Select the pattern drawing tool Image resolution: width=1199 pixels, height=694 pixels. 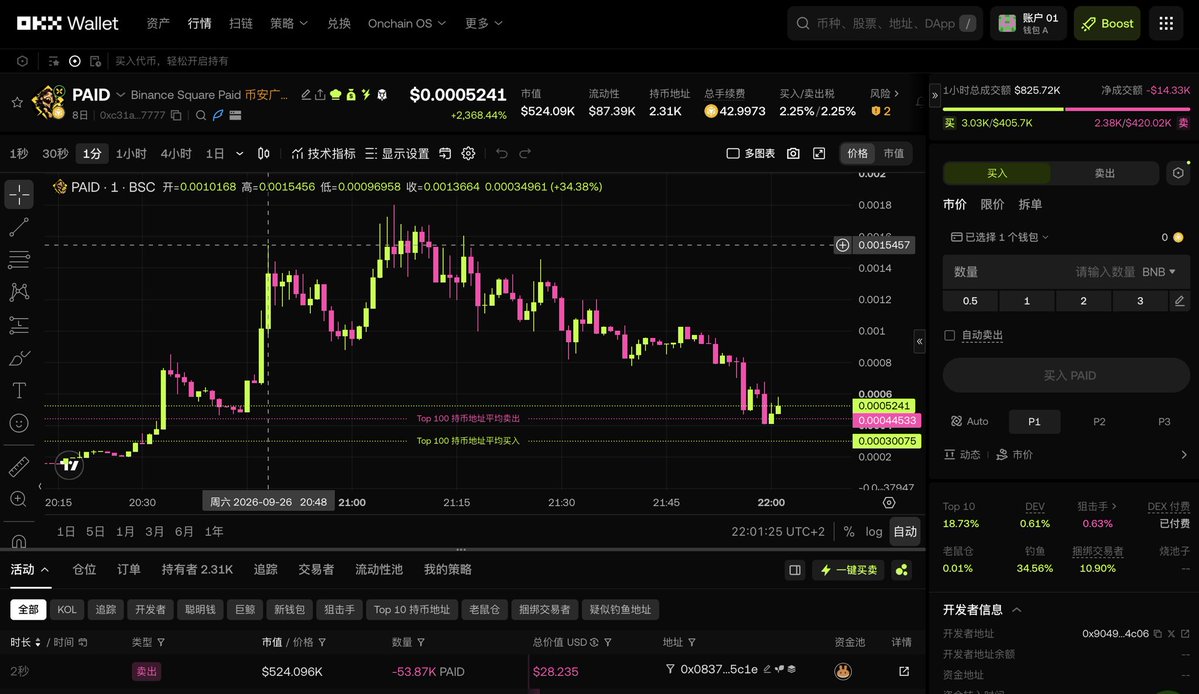pyautogui.click(x=19, y=292)
